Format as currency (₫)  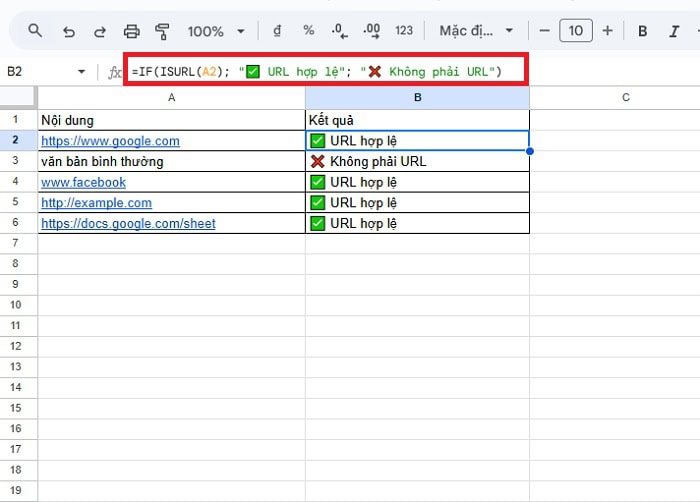click(x=276, y=31)
